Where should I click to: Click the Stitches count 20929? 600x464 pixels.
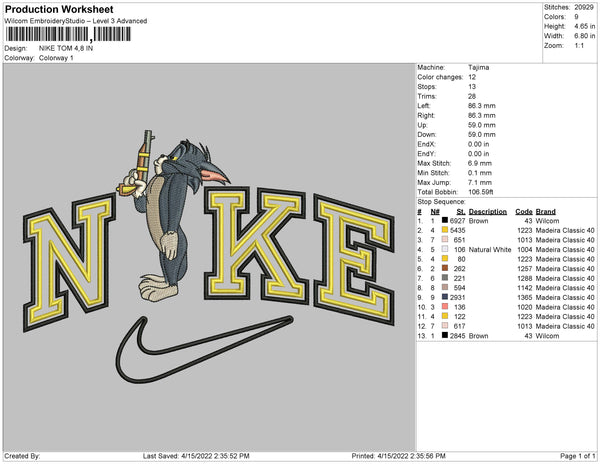tap(584, 7)
